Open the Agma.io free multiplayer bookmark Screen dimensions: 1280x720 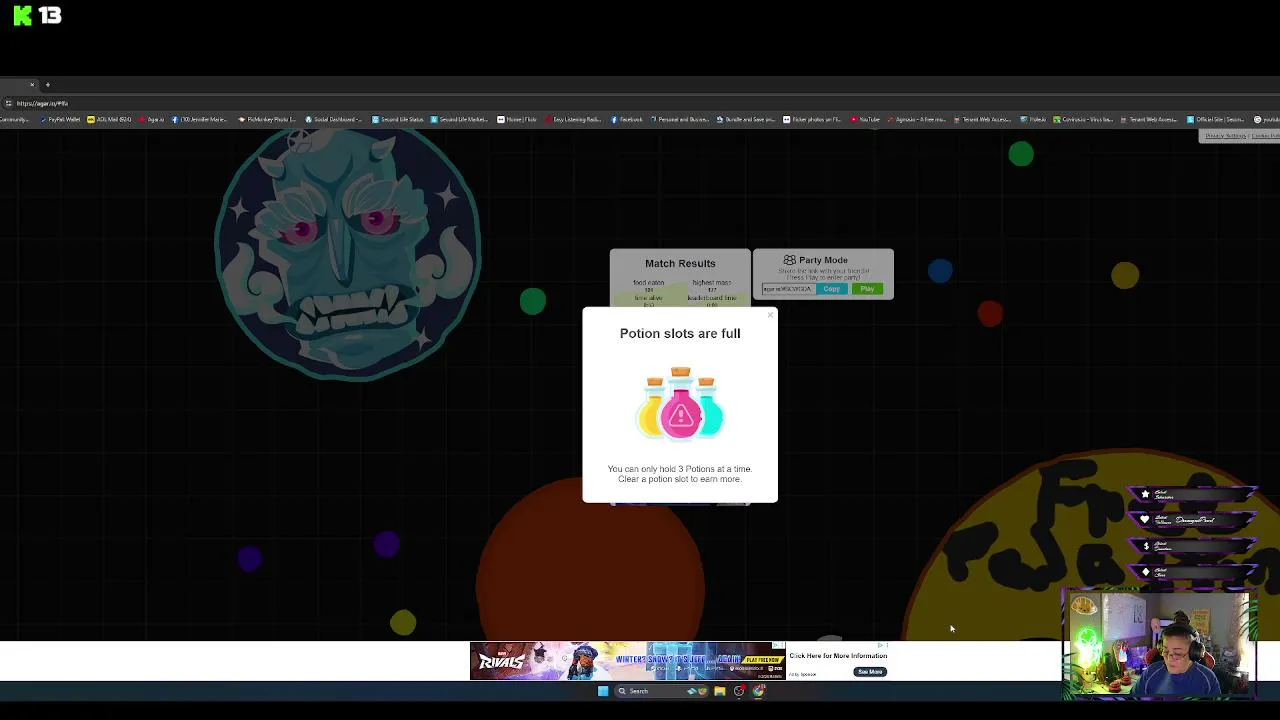(917, 120)
